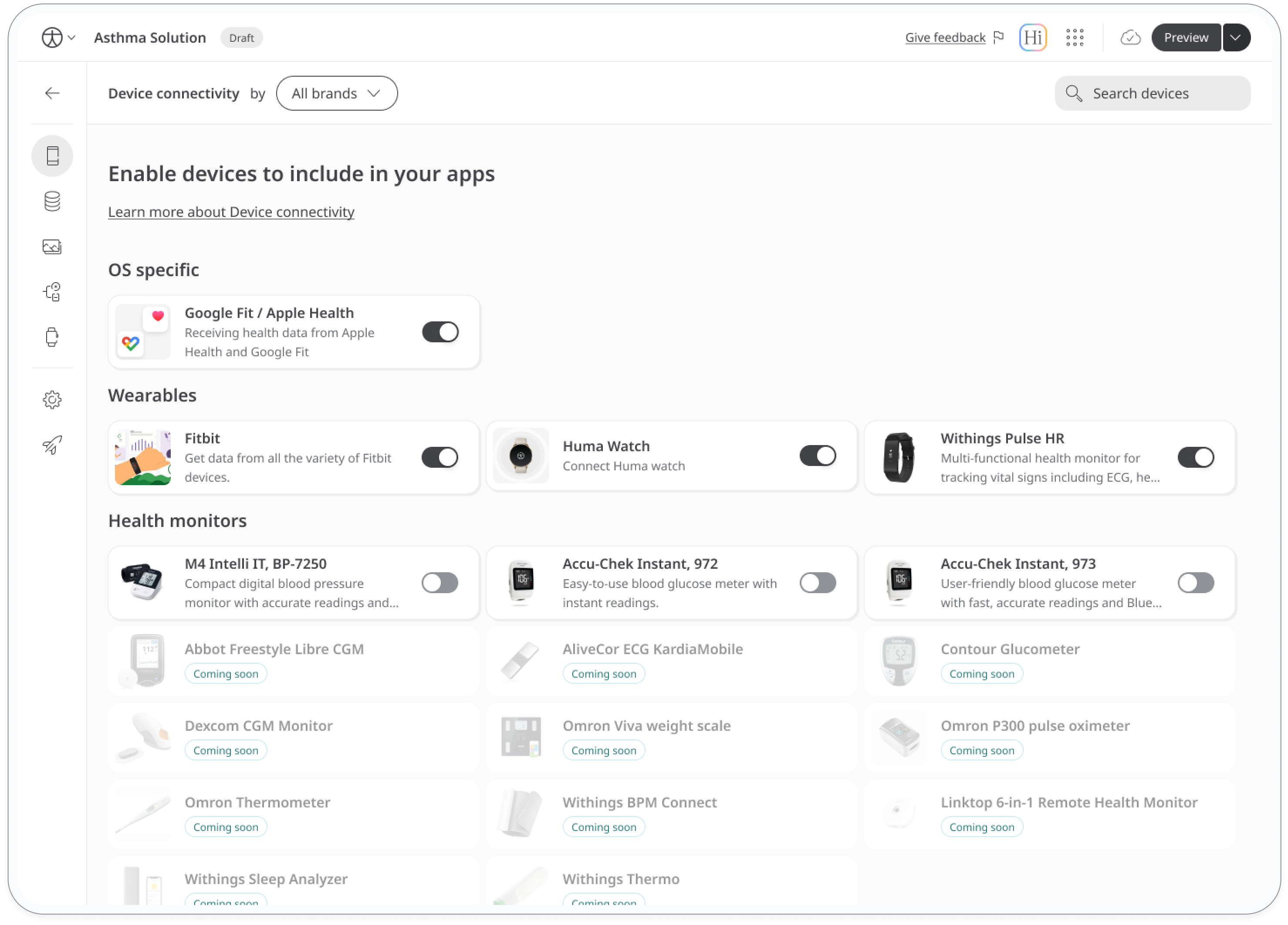The width and height of the screenshot is (1288, 925).
Task: Click the mobile/device preview icon in sidebar
Action: point(53,156)
